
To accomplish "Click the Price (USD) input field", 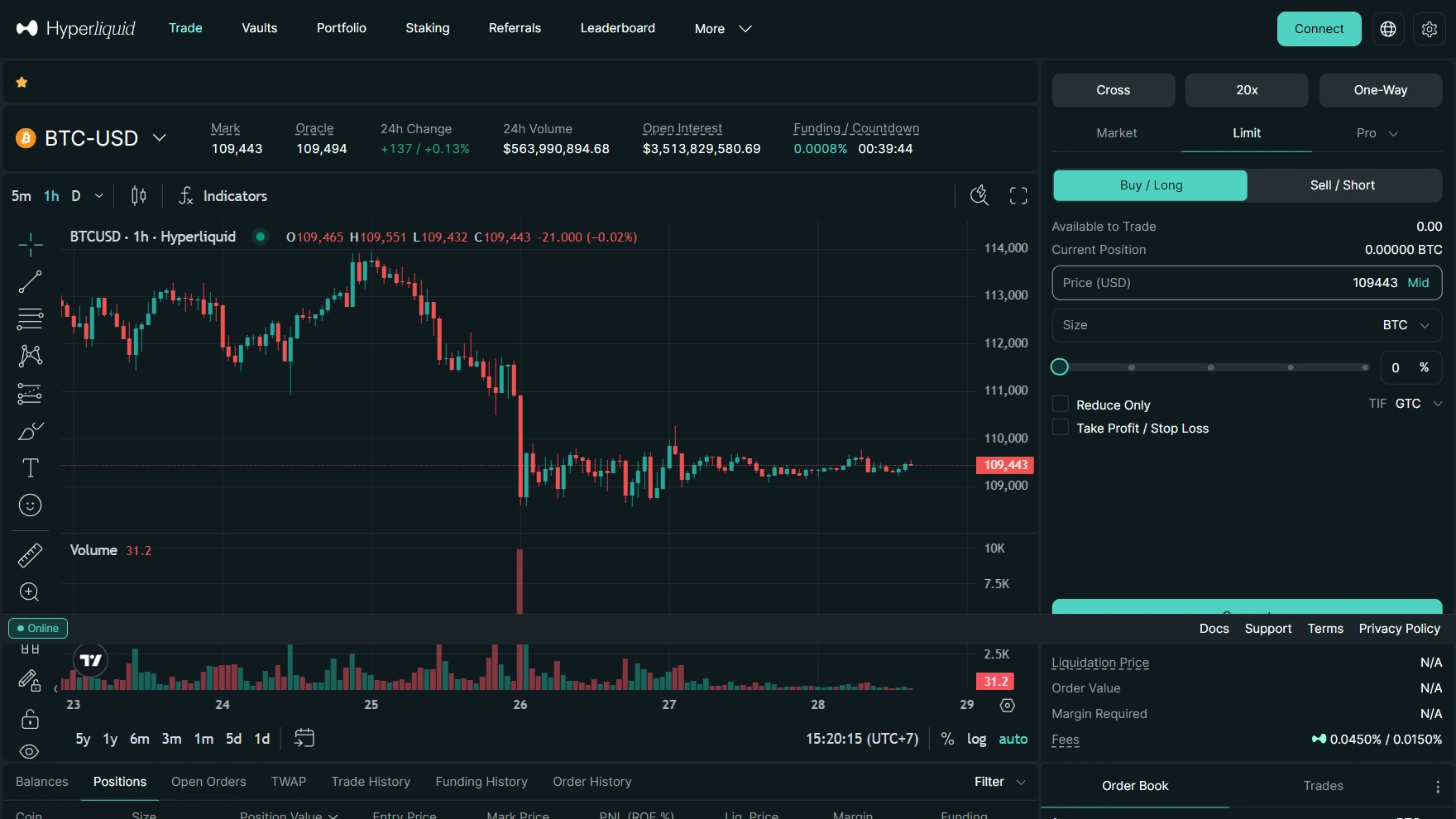I will click(x=1247, y=283).
